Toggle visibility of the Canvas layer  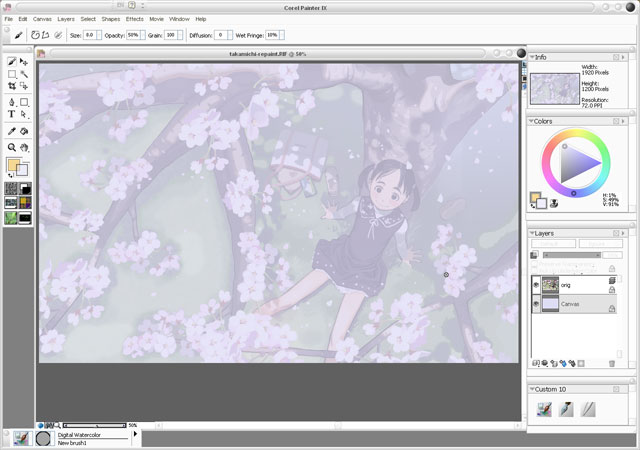point(536,304)
